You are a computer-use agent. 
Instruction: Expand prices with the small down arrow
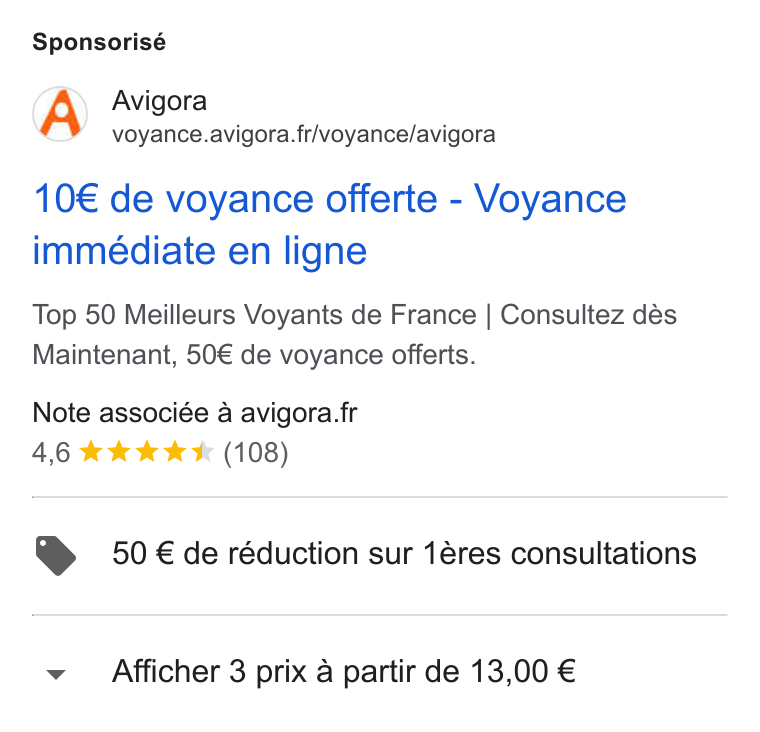point(56,674)
